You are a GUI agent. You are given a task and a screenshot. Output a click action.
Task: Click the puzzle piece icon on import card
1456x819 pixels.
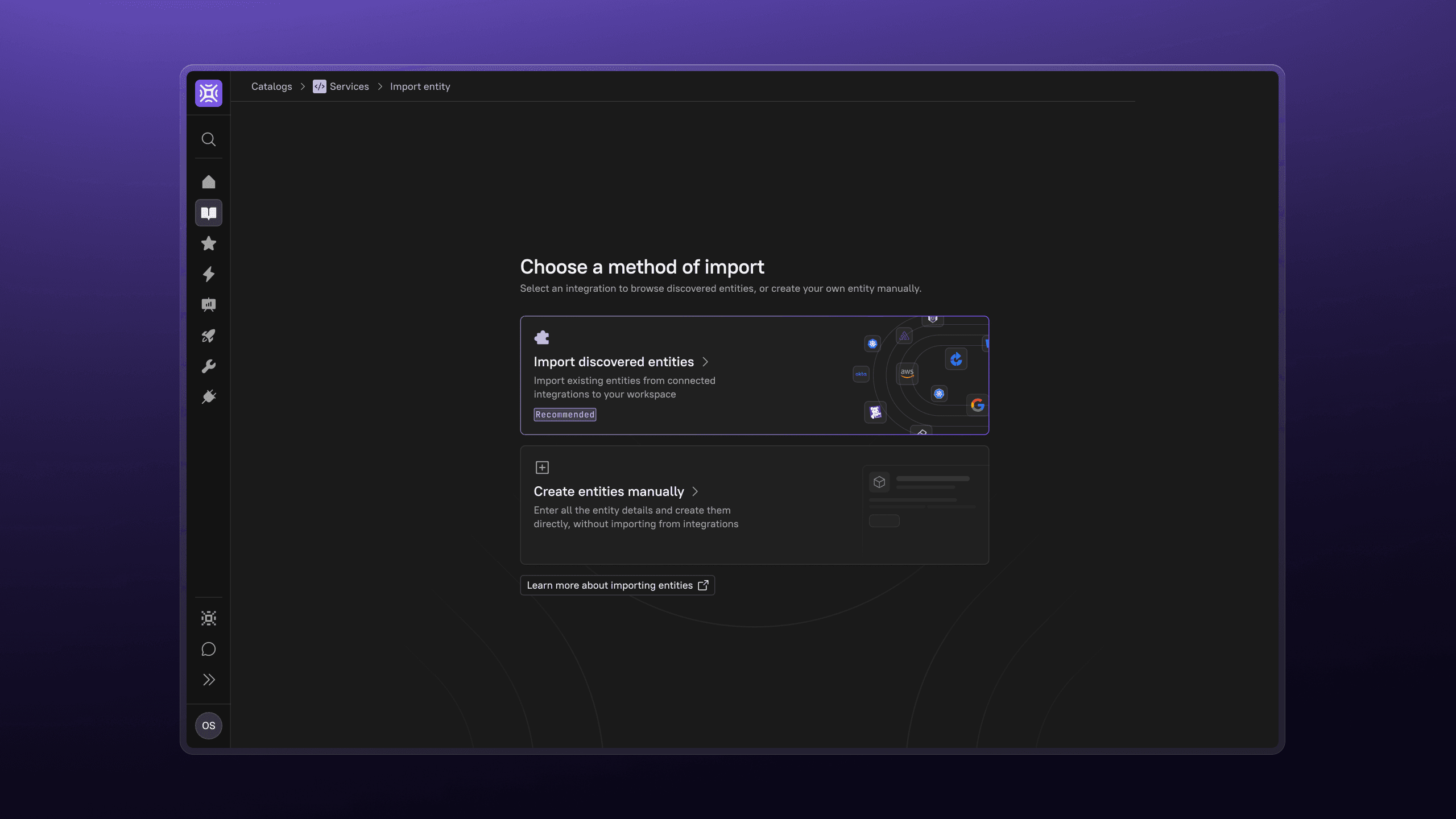tap(542, 338)
